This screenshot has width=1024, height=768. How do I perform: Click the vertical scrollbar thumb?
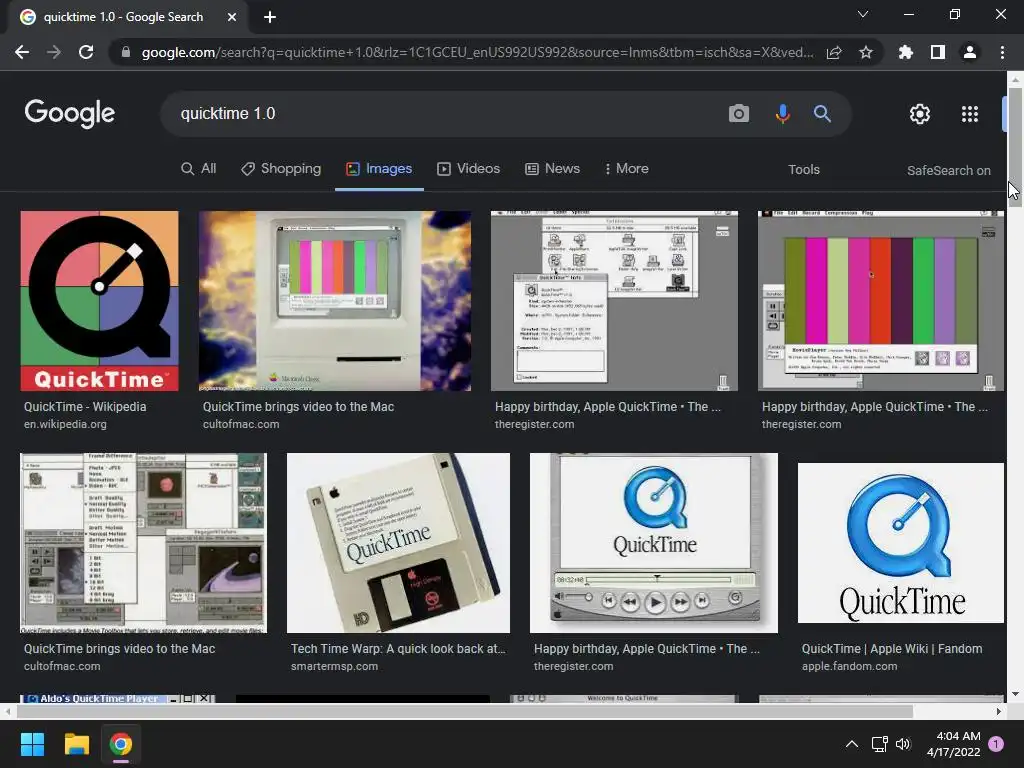[x=1015, y=147]
